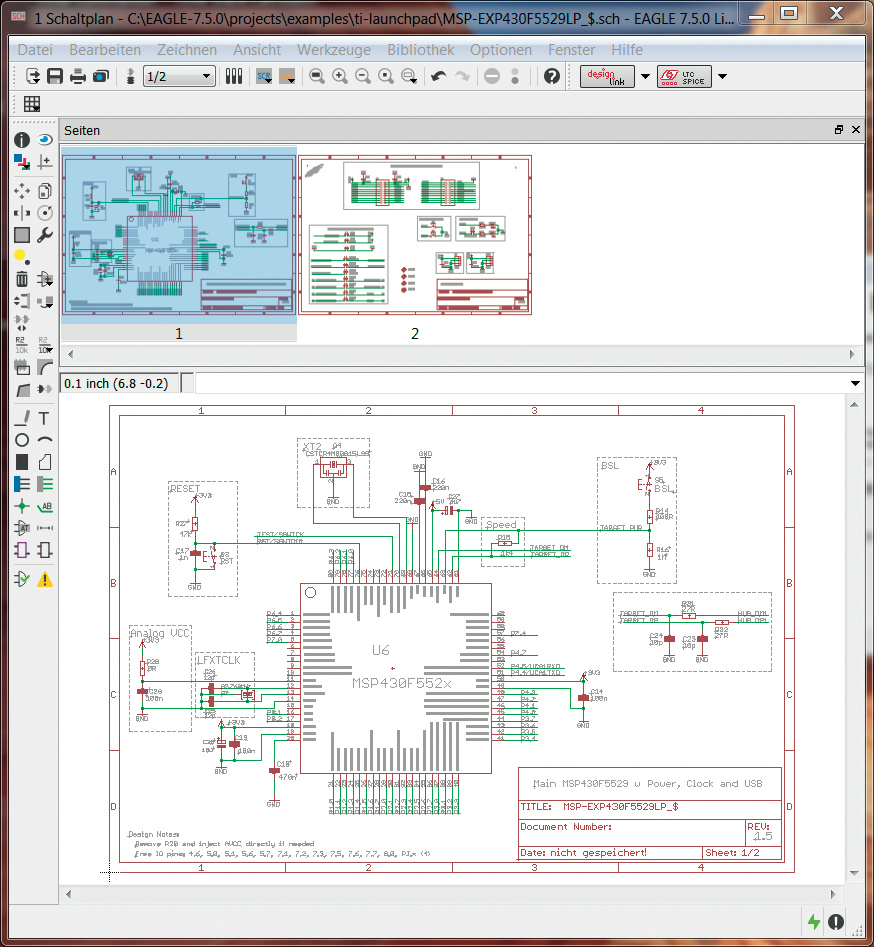
Task: Click the Save icon in toolbar
Action: pos(55,76)
